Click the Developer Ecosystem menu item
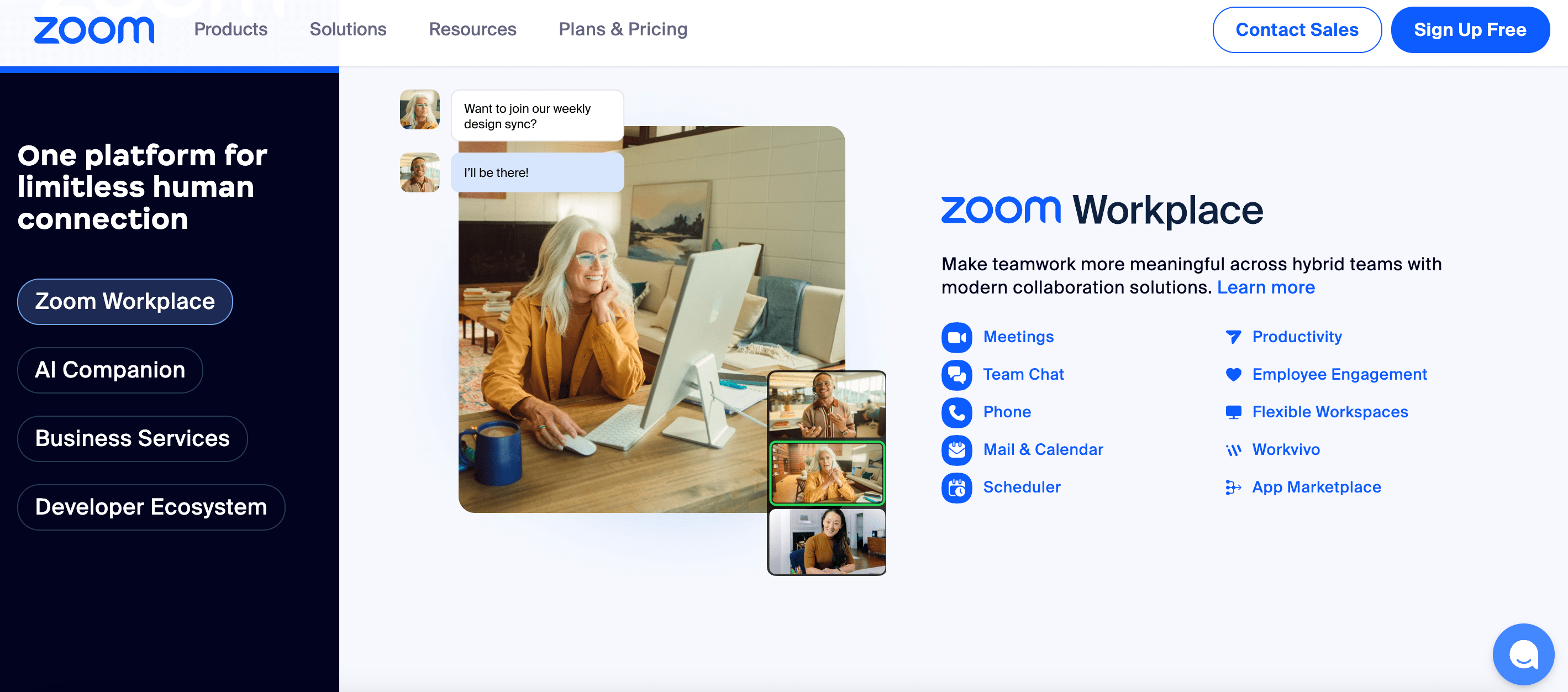Screen dimensions: 1568x692 151,505
